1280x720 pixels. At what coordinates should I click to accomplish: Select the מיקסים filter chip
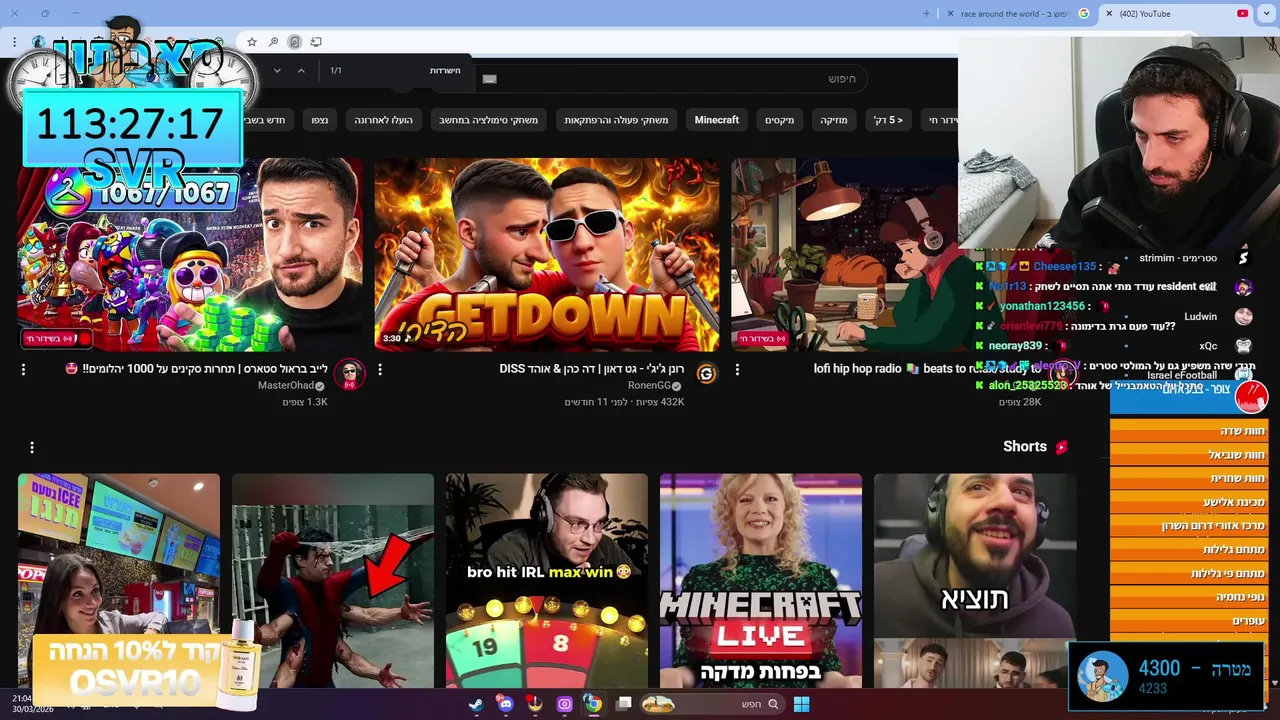point(780,120)
